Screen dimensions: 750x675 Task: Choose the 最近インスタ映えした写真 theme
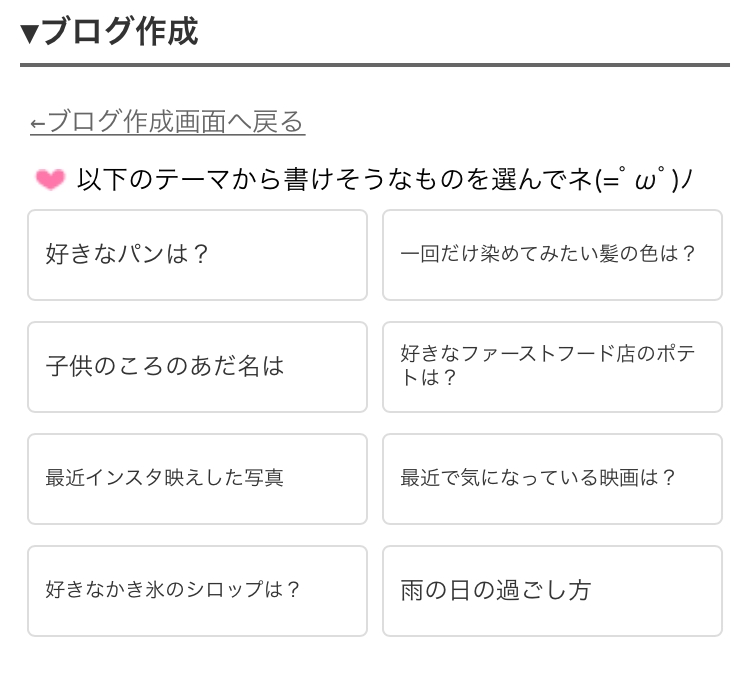tap(198, 479)
